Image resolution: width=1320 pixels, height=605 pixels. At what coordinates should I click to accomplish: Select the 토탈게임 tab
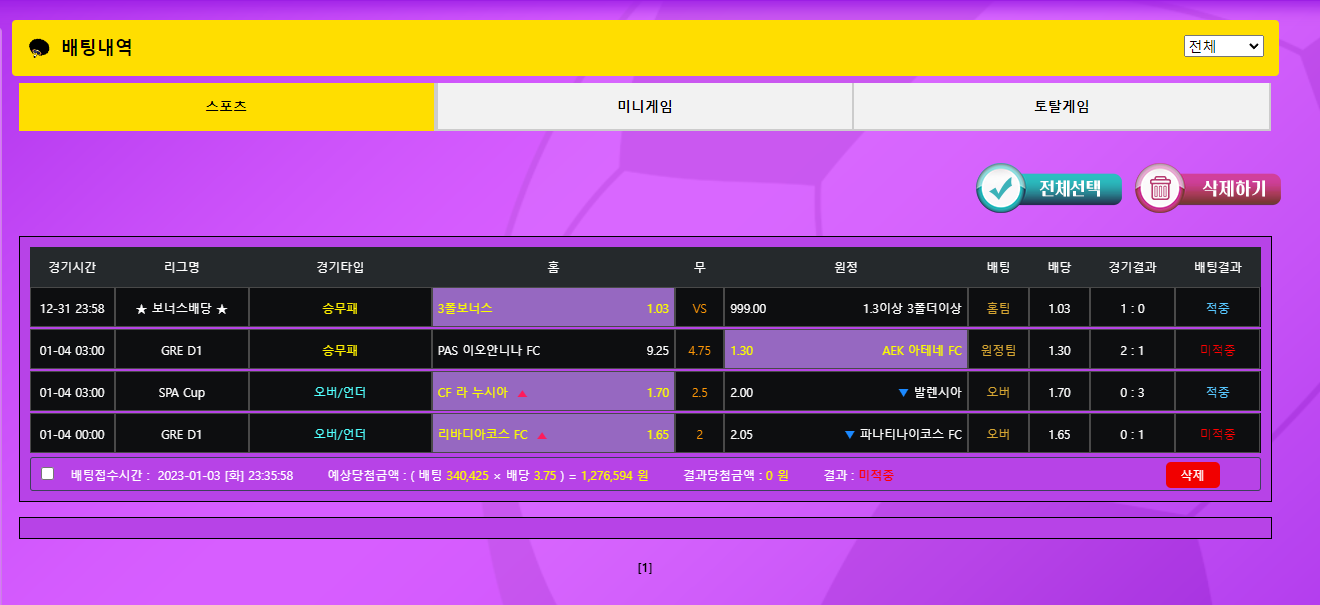click(1061, 107)
